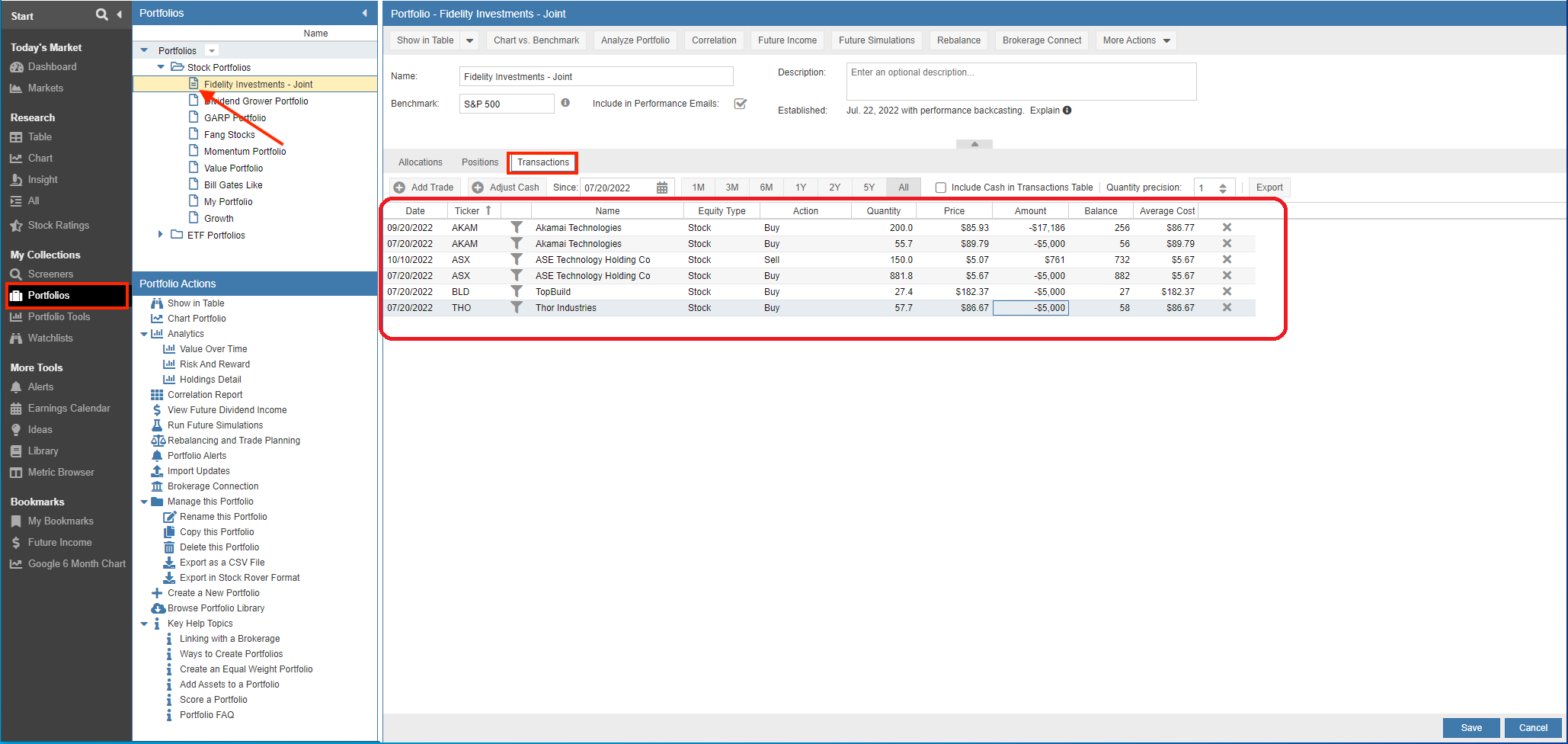The width and height of the screenshot is (1568, 744).
Task: Select the 3M time range toggle
Action: pyautogui.click(x=732, y=188)
